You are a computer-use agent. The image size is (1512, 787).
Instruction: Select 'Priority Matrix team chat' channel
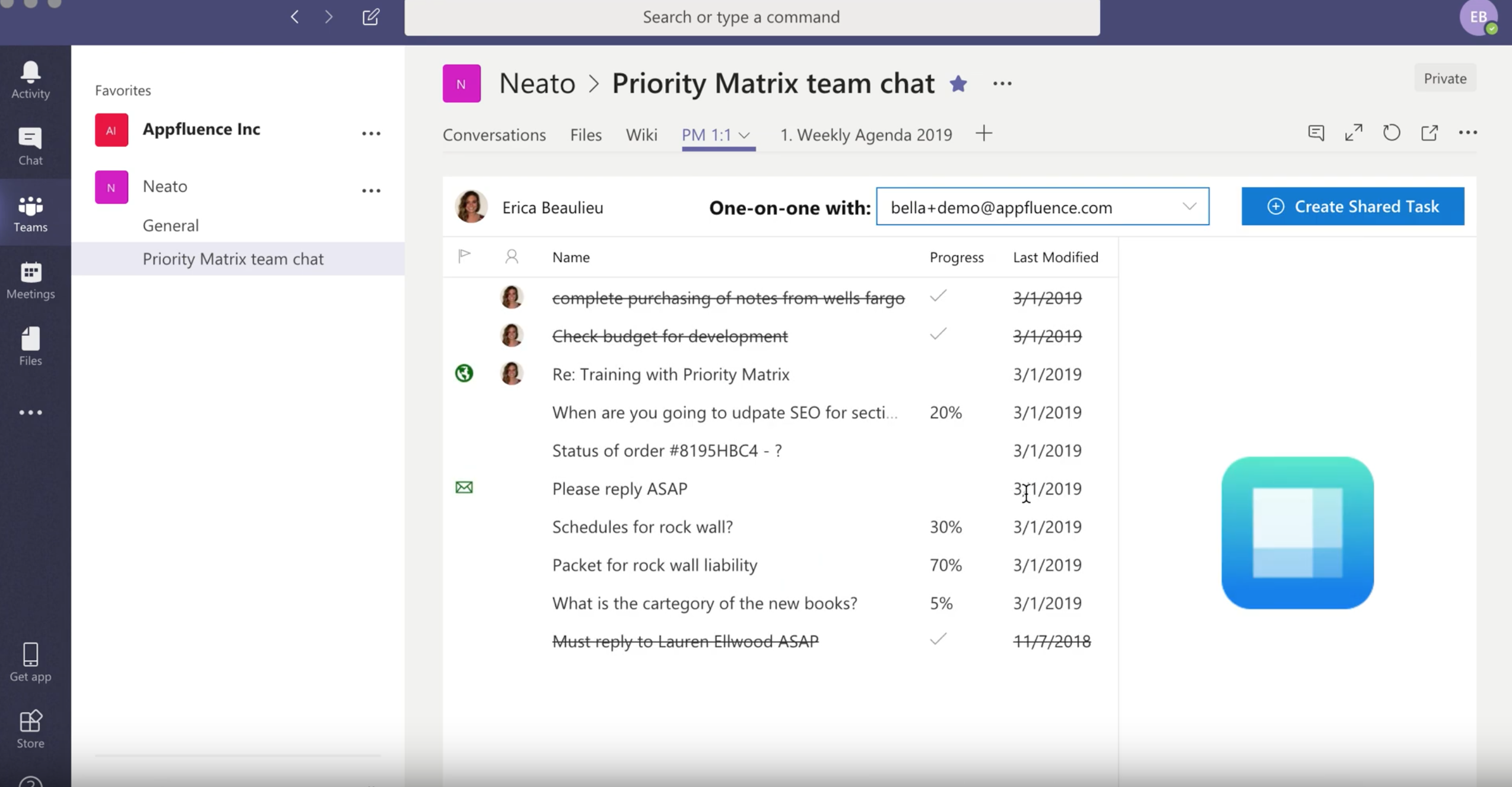pyautogui.click(x=233, y=259)
